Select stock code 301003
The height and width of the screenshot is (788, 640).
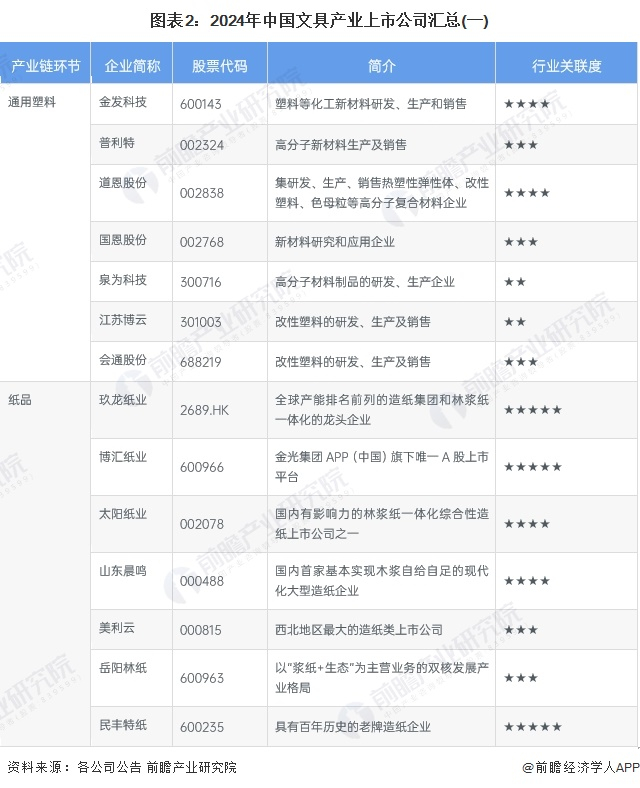pyautogui.click(x=200, y=322)
